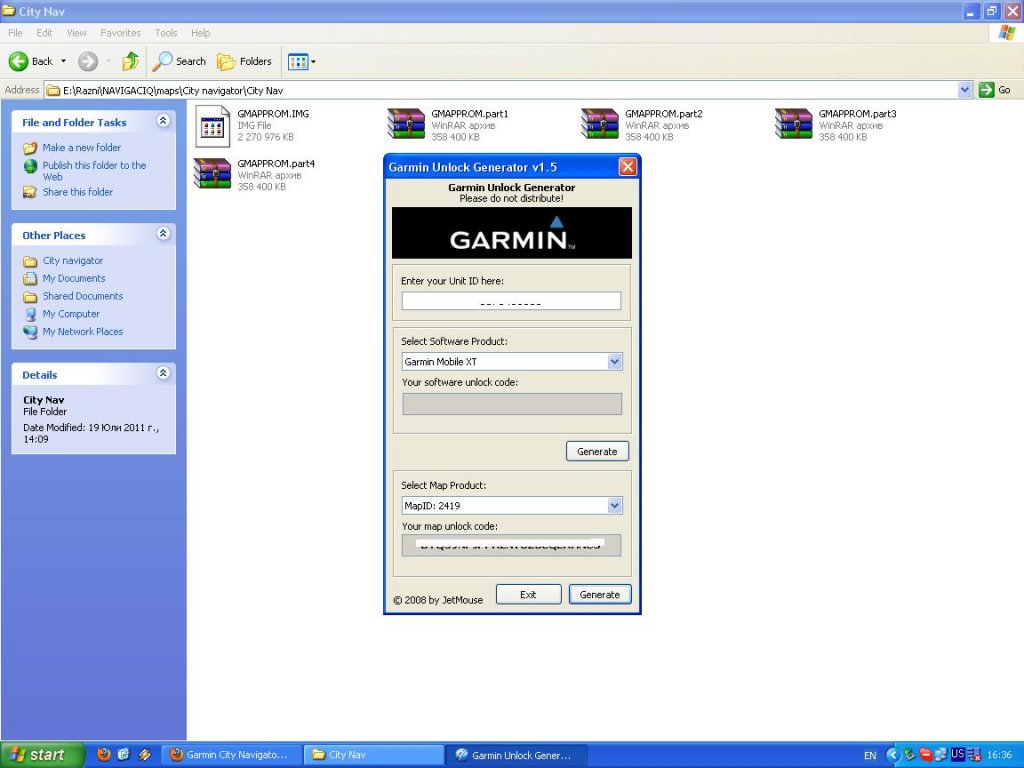Click the Exit button
The height and width of the screenshot is (768, 1024).
[528, 594]
